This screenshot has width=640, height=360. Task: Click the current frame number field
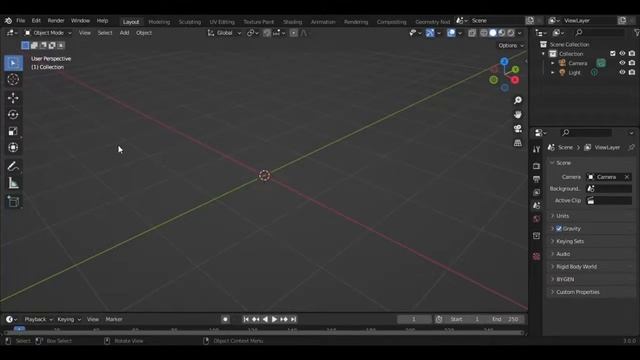coord(414,319)
